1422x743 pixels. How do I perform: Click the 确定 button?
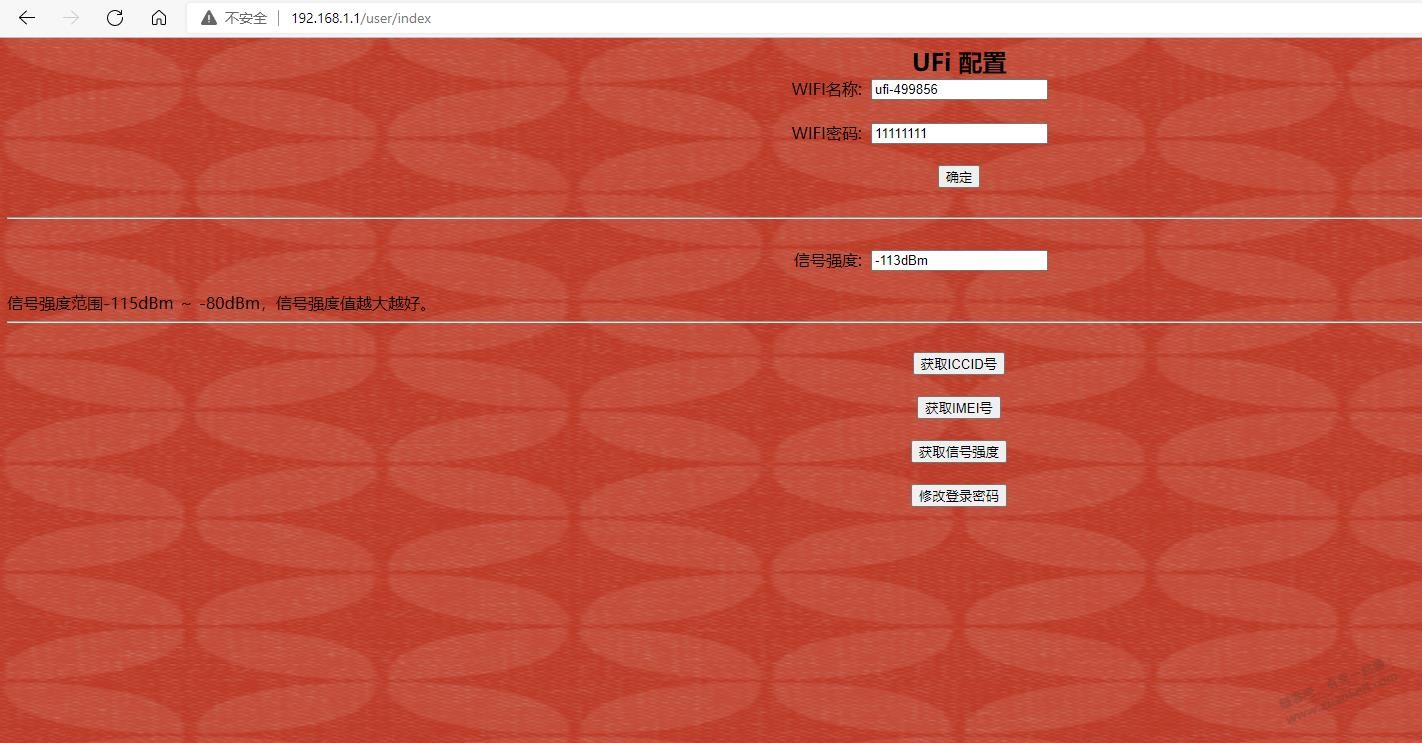click(959, 177)
